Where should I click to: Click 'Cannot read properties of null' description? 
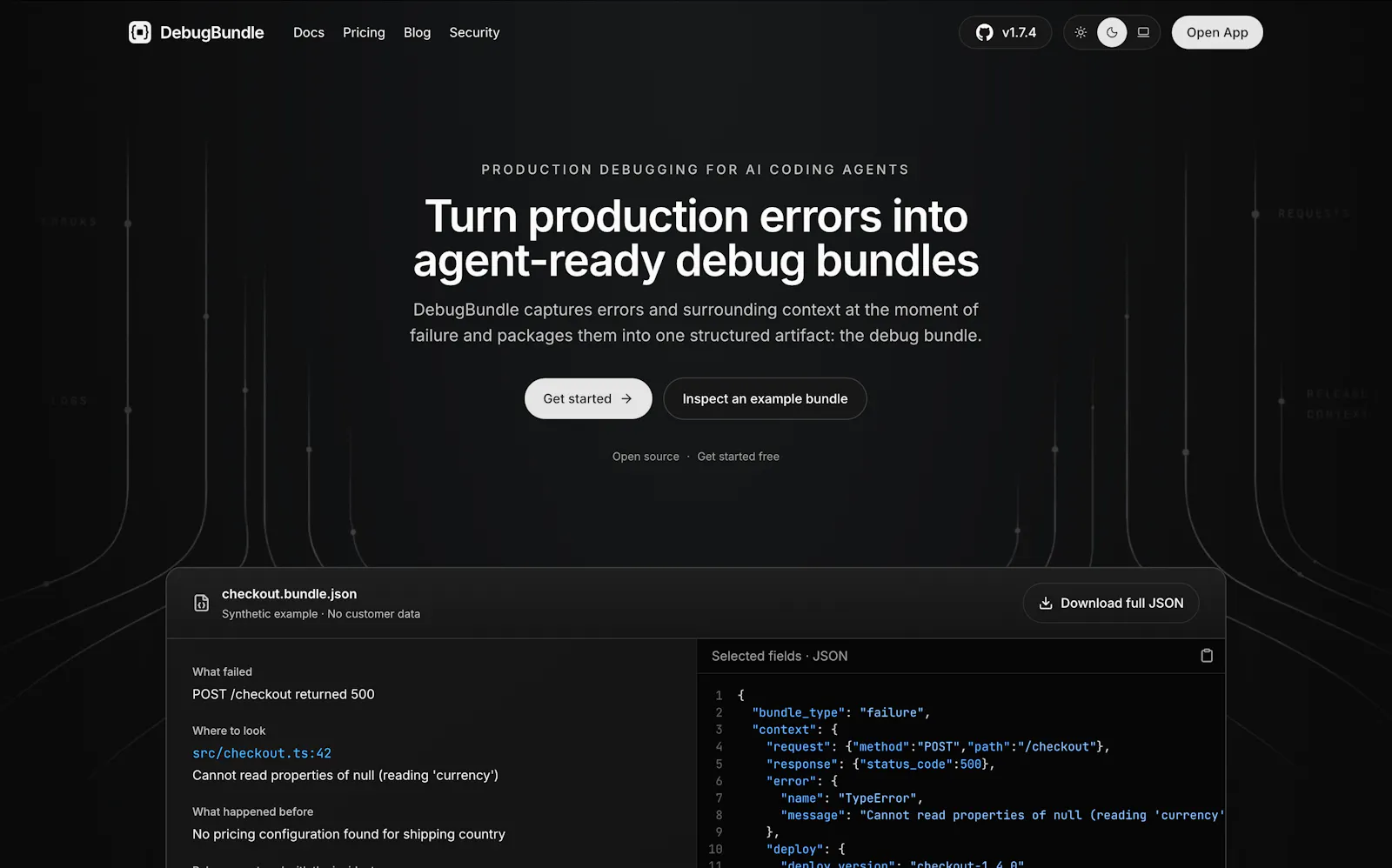pyautogui.click(x=345, y=775)
